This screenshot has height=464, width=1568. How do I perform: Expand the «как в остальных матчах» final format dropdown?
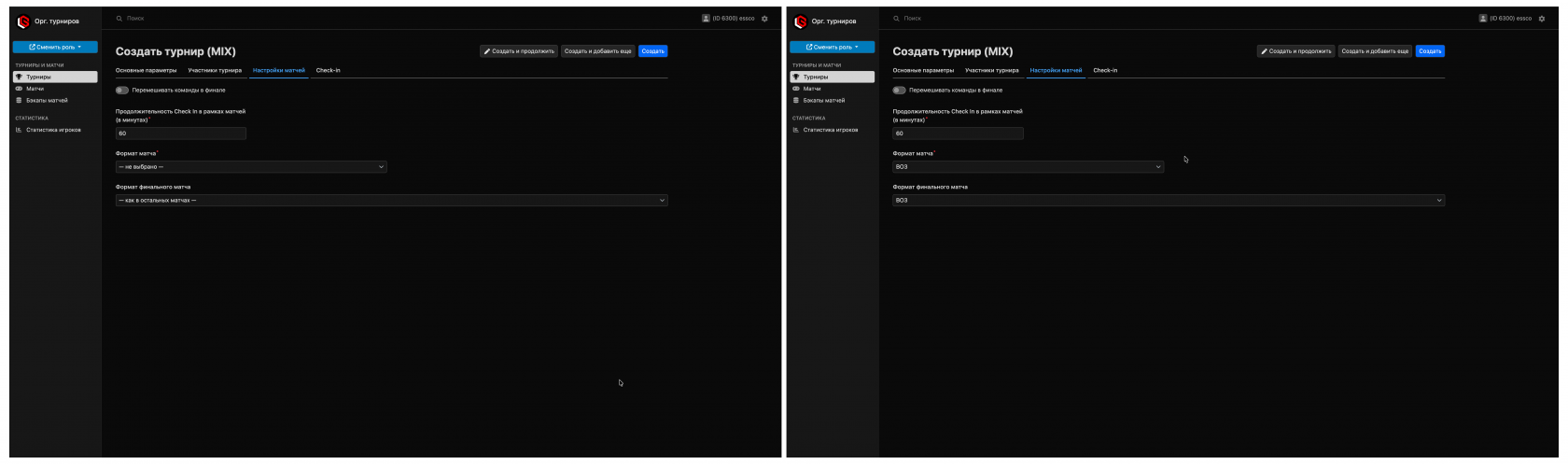click(391, 200)
